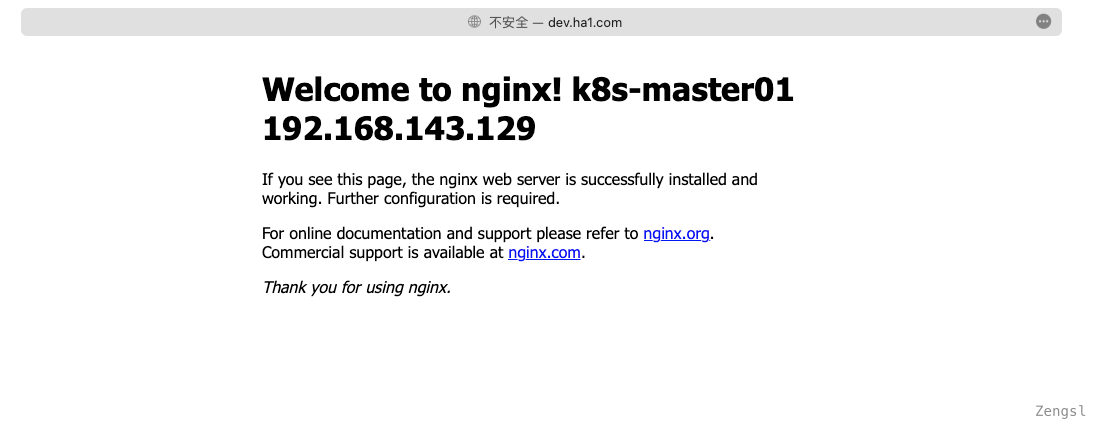The width and height of the screenshot is (1106, 440).
Task: Click the "Thank you for using nginx." line
Action: pyautogui.click(x=356, y=288)
